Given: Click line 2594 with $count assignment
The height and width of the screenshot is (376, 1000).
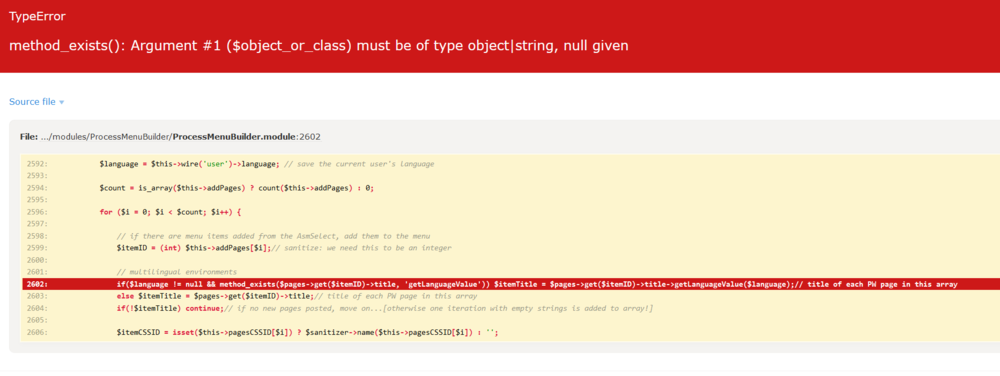Looking at the screenshot, I should click(236, 188).
